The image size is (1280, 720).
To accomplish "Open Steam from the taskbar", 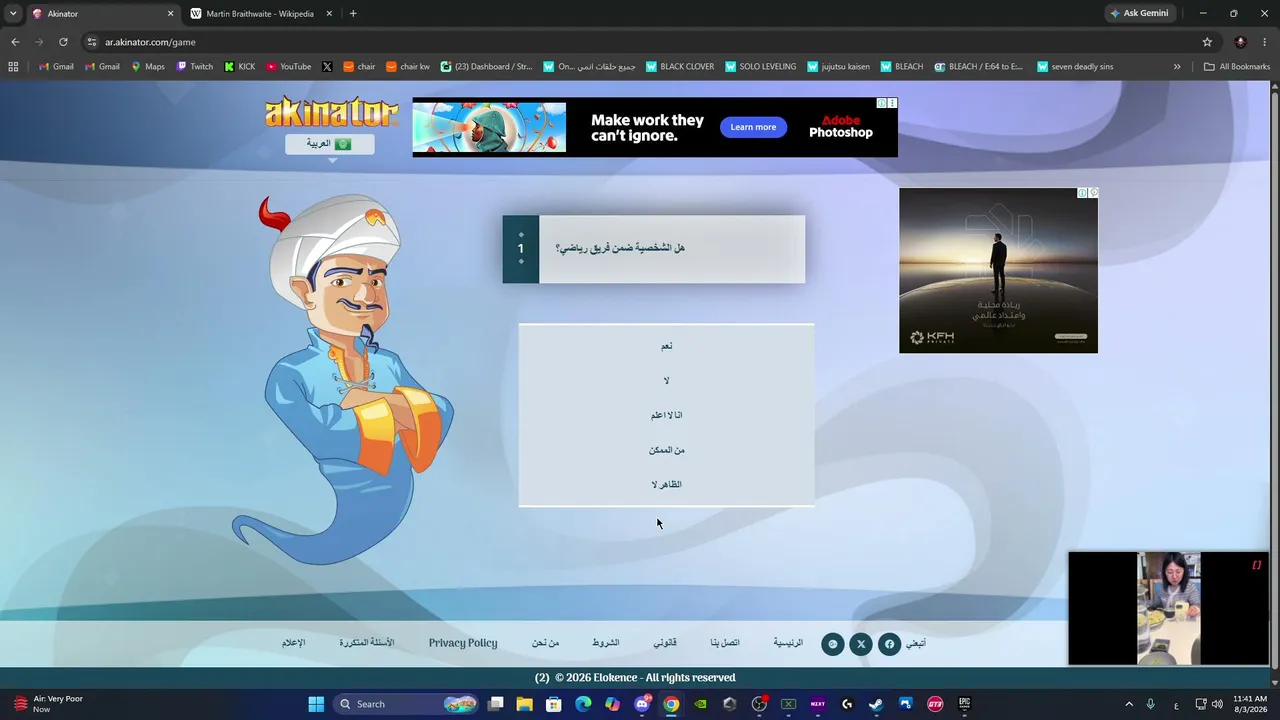I will (x=876, y=704).
